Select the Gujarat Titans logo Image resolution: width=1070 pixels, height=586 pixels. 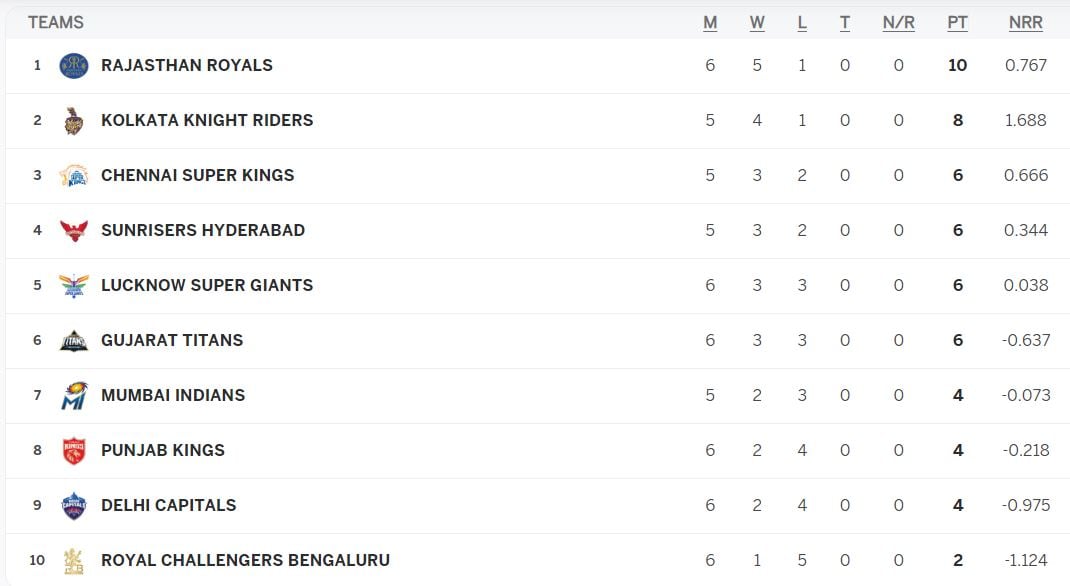[74, 340]
